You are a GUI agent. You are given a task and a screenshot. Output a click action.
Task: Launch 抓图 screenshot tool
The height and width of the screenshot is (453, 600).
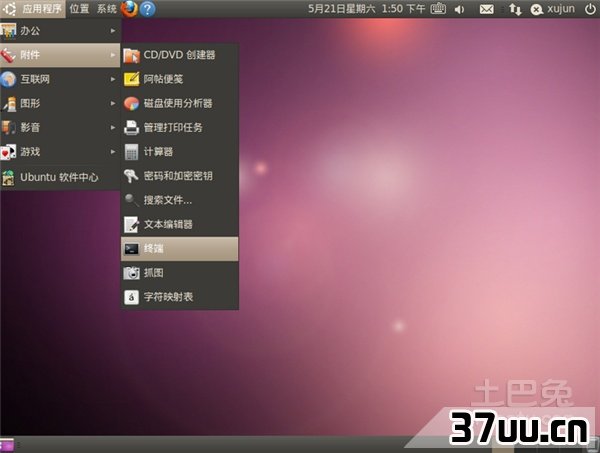pos(179,273)
